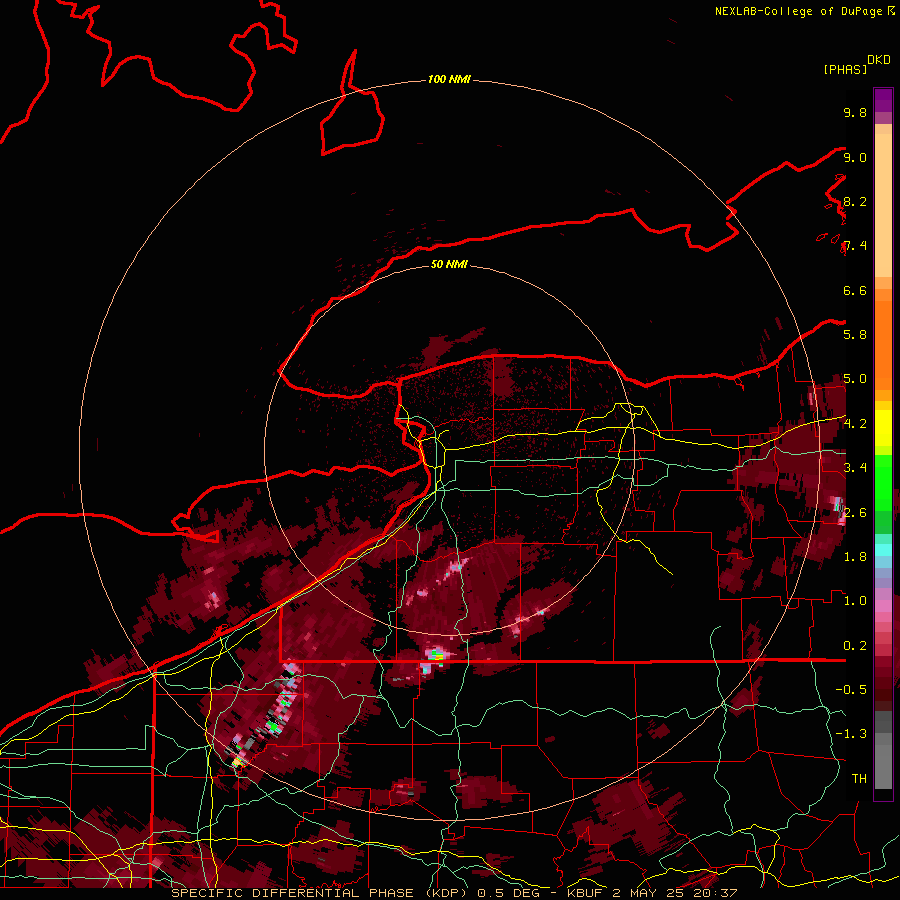Click the 5.8 color scale value
900x900 pixels.
[x=855, y=335]
